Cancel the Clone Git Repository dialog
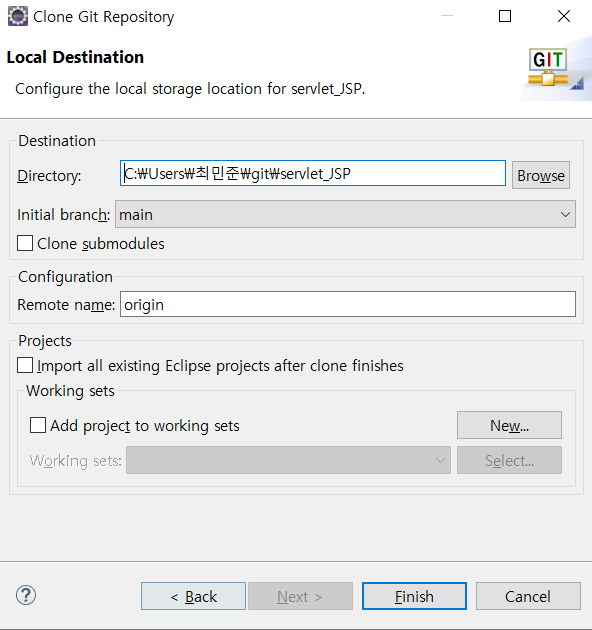This screenshot has width=592, height=630. pos(528,596)
